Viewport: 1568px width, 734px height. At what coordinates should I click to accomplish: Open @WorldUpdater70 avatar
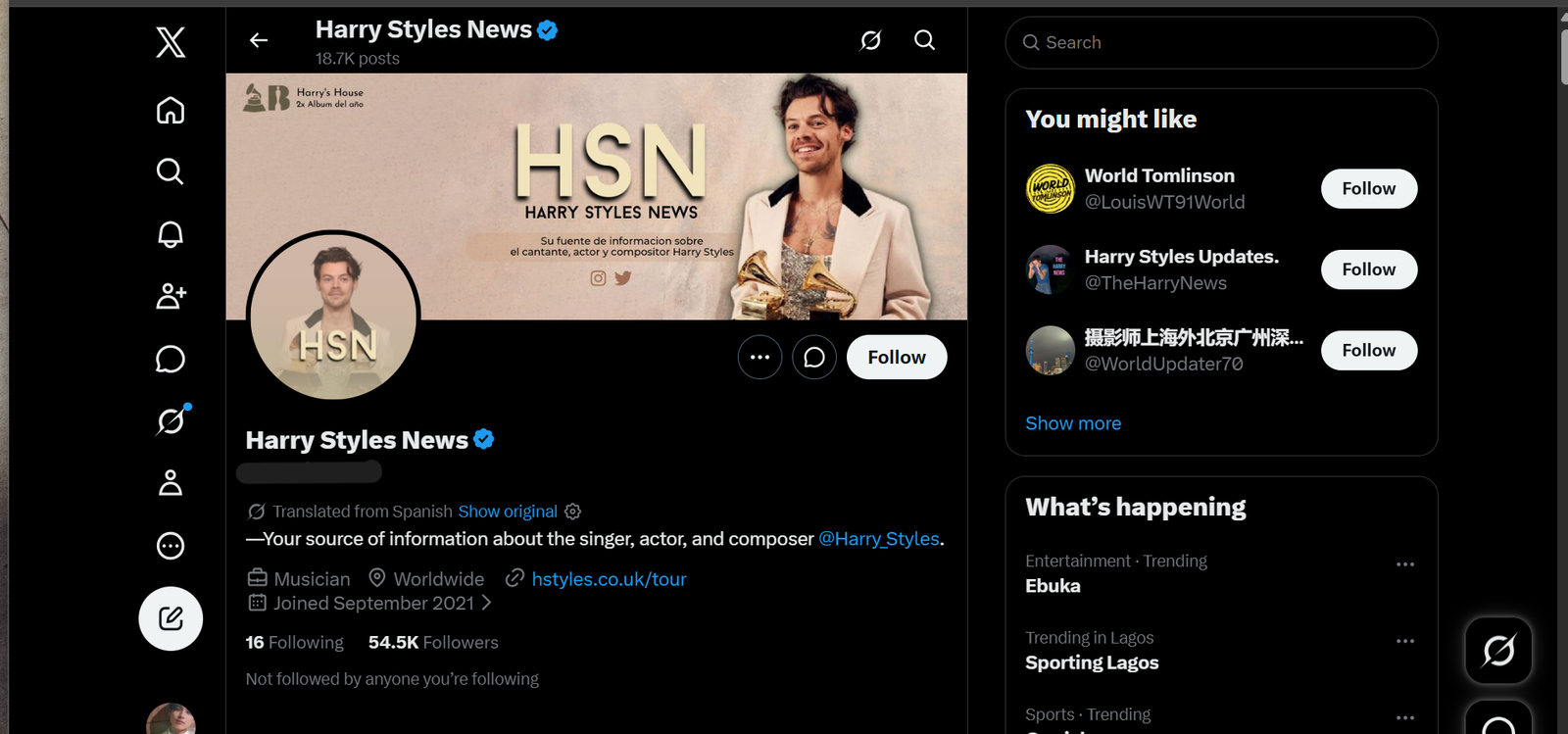pos(1050,350)
